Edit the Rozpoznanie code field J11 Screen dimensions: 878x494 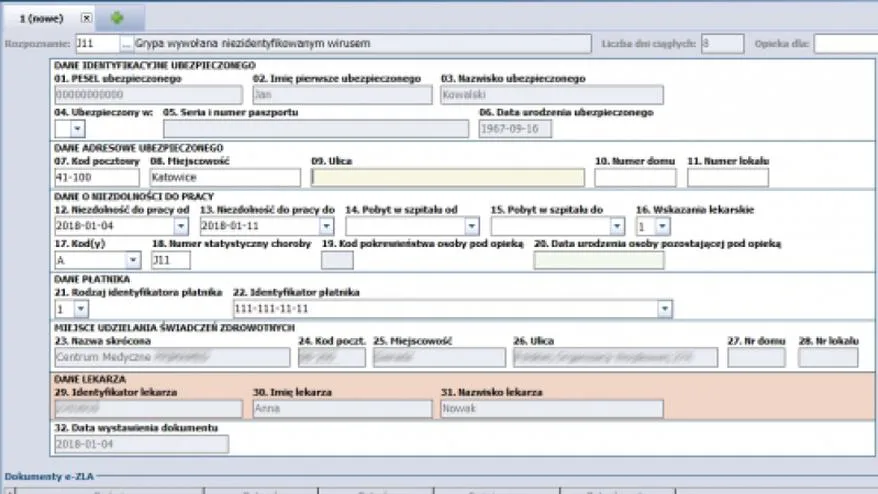point(97,44)
